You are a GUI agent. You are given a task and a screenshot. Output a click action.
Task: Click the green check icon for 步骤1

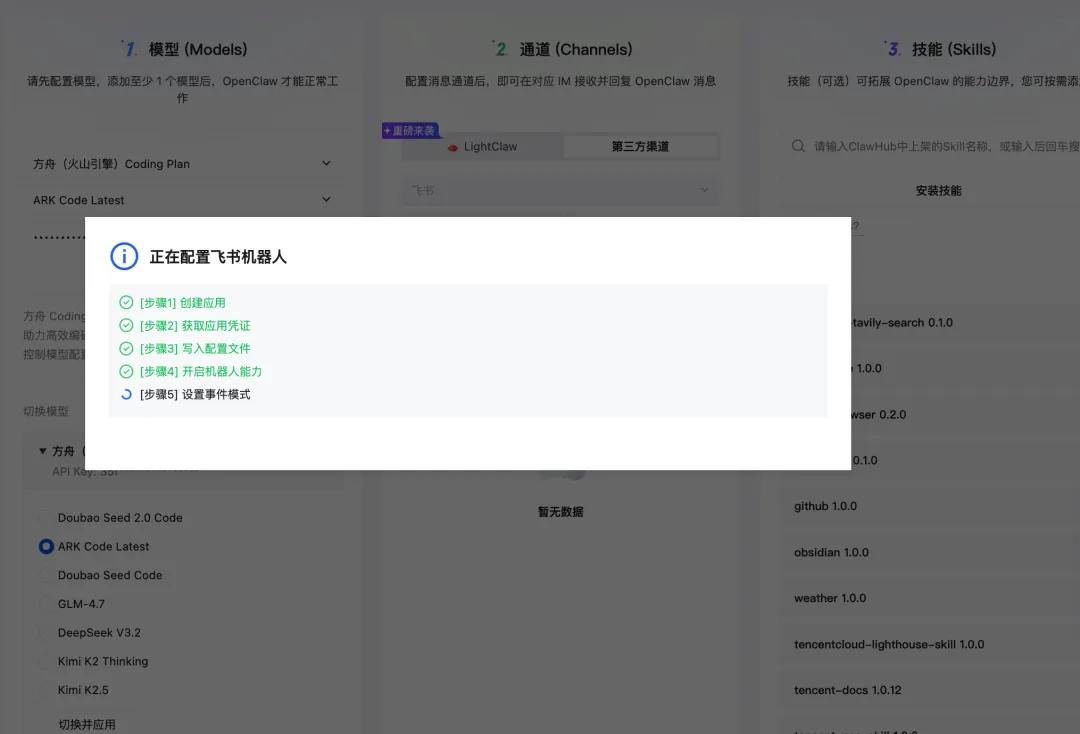coord(126,302)
